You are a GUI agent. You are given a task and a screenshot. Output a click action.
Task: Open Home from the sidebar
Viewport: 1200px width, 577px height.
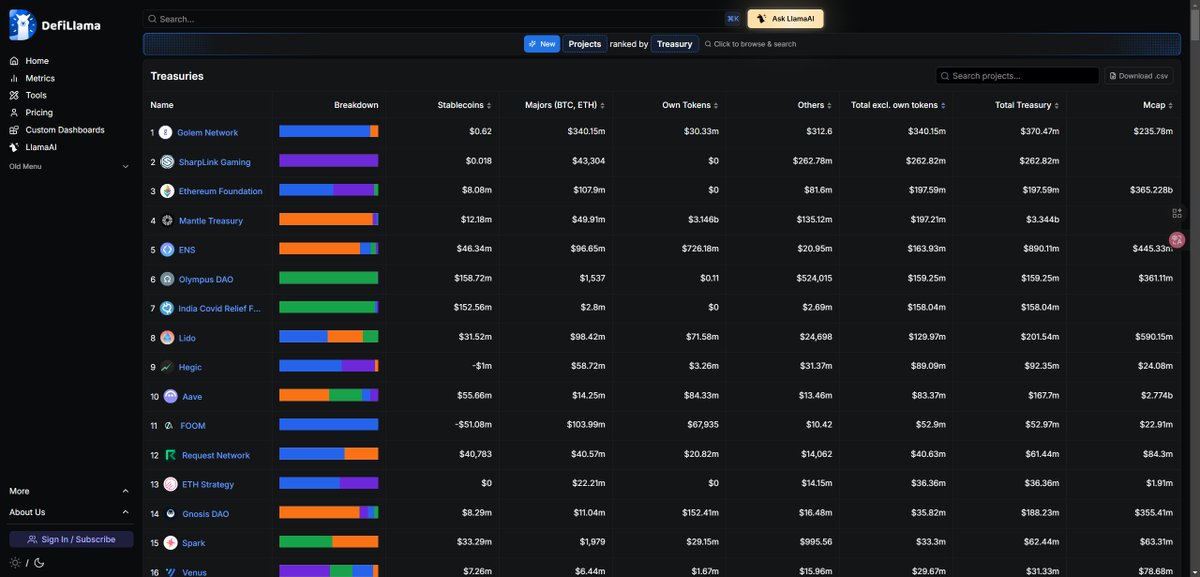(36, 61)
